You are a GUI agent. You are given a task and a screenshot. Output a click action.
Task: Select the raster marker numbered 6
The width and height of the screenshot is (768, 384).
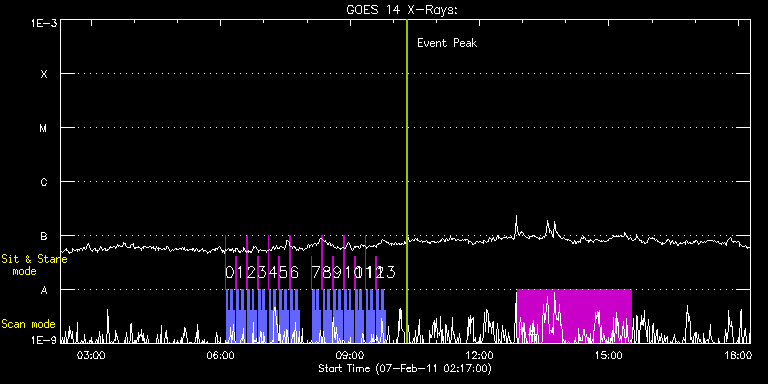294,272
